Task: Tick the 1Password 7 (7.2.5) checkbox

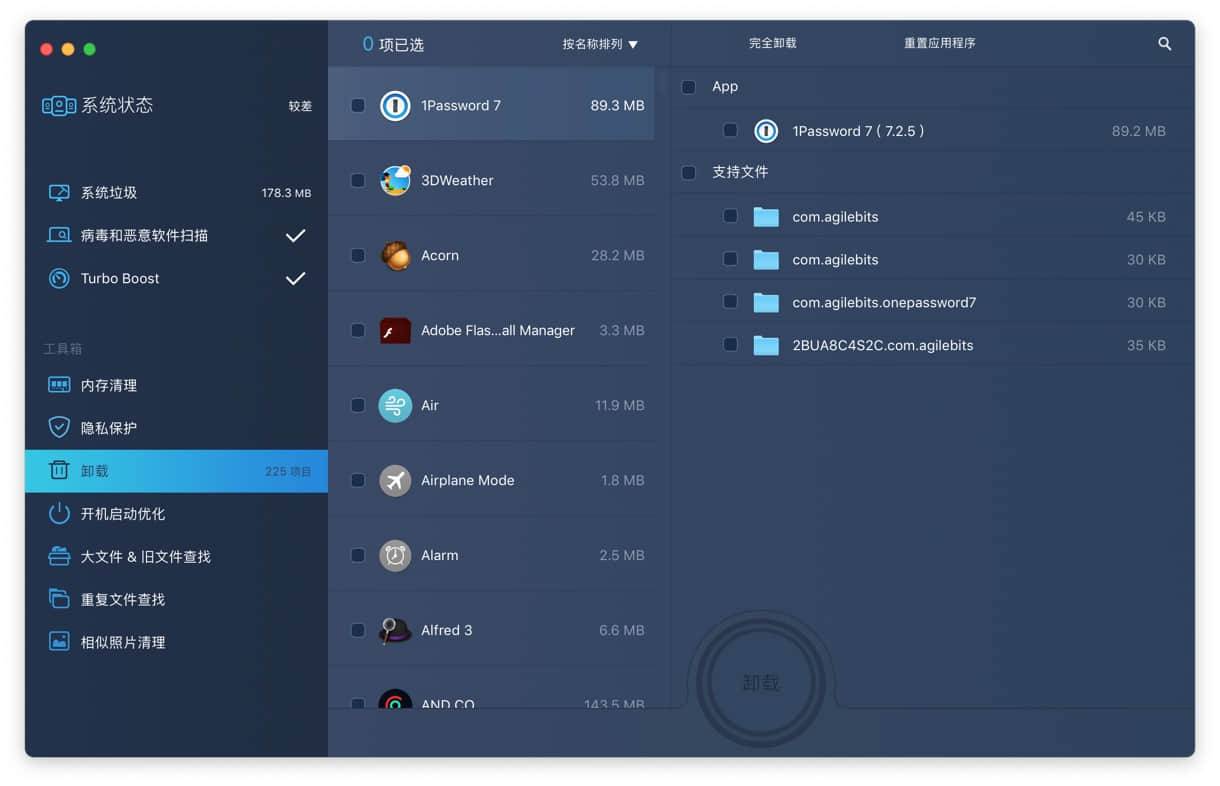Action: coord(730,130)
